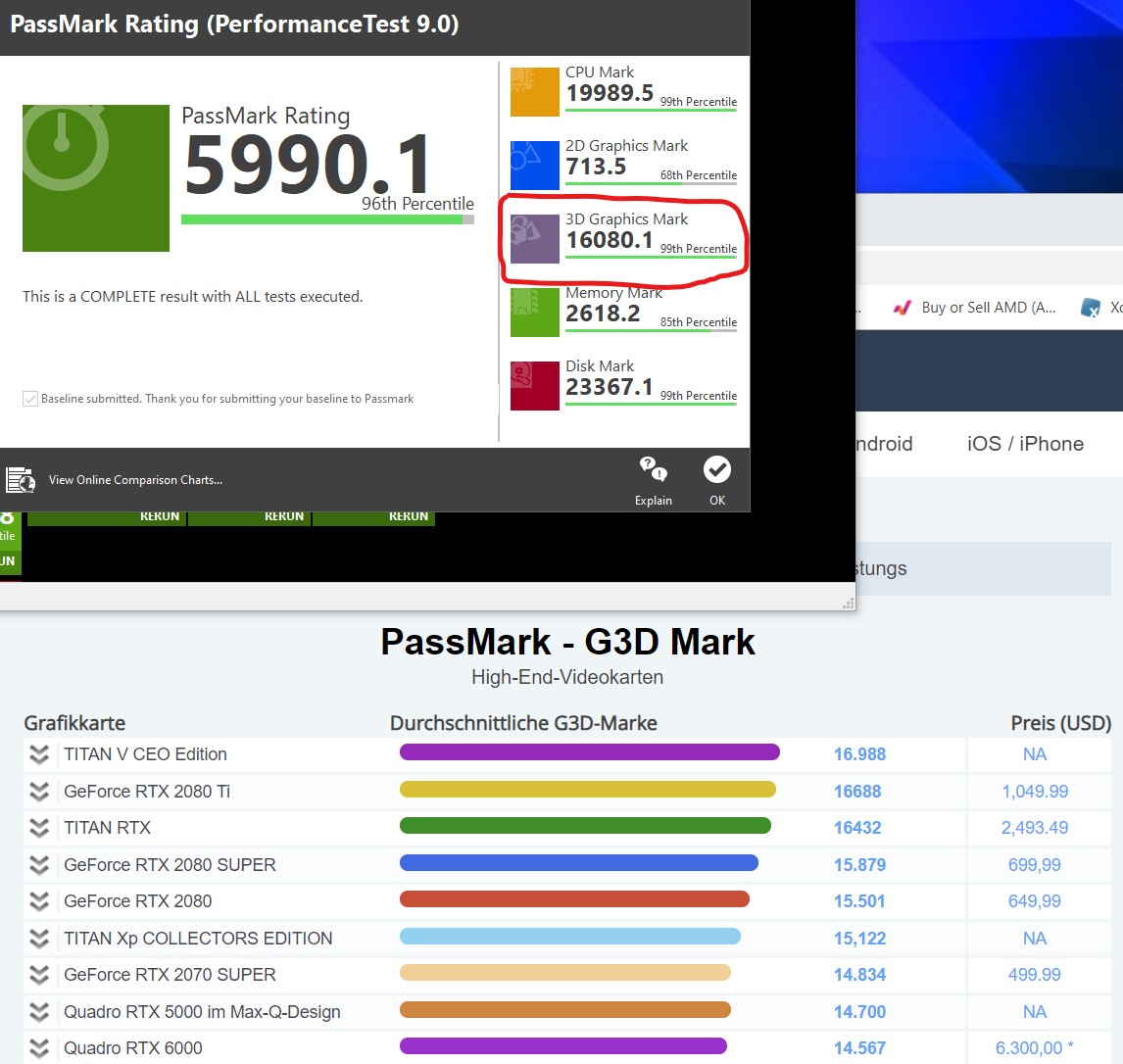This screenshot has height=1064, width=1123.
Task: Click the 2D Graphics Mark score 713.5
Action: click(x=596, y=167)
